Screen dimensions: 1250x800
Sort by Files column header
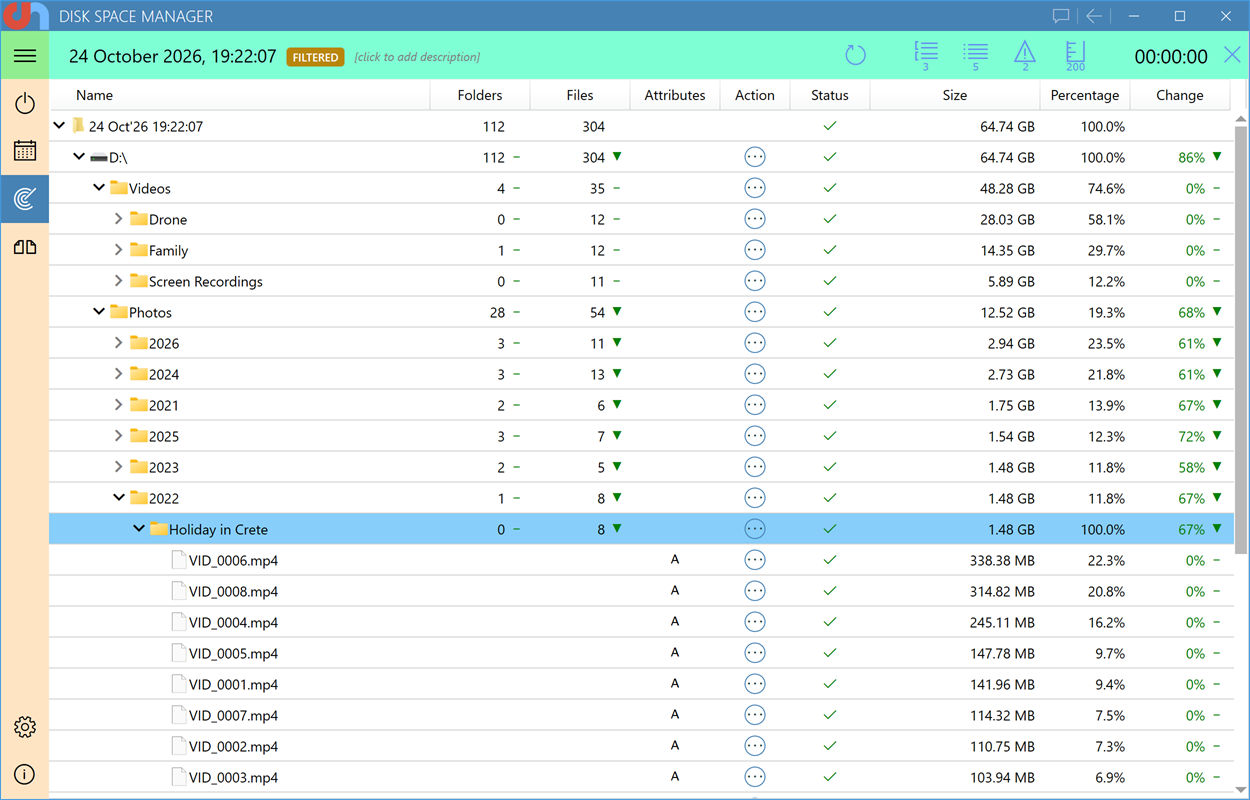(580, 95)
